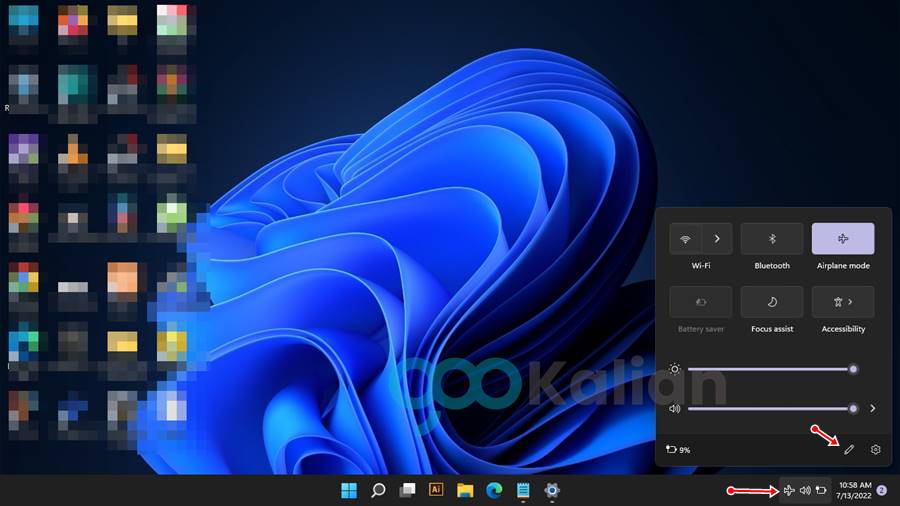Viewport: 900px width, 506px height.
Task: Toggle Battery saver tile
Action: pos(701,302)
